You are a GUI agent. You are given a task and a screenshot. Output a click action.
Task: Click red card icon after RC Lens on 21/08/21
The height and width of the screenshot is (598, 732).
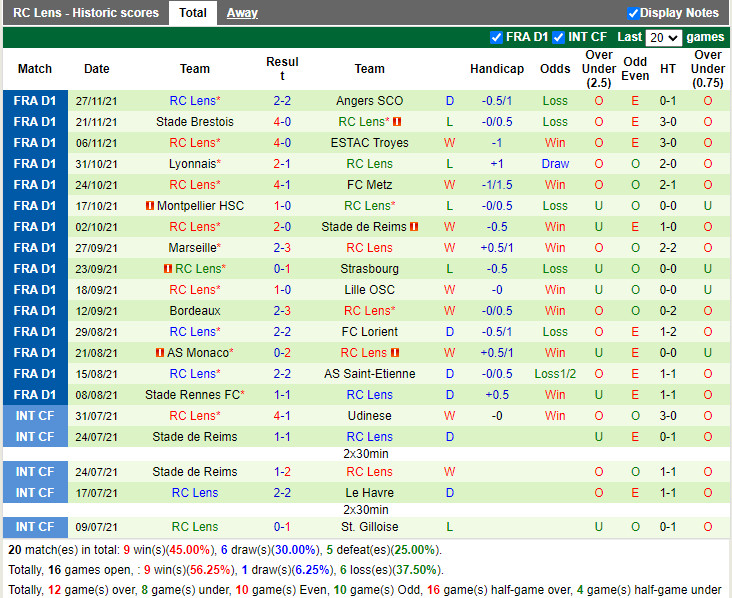click(395, 353)
